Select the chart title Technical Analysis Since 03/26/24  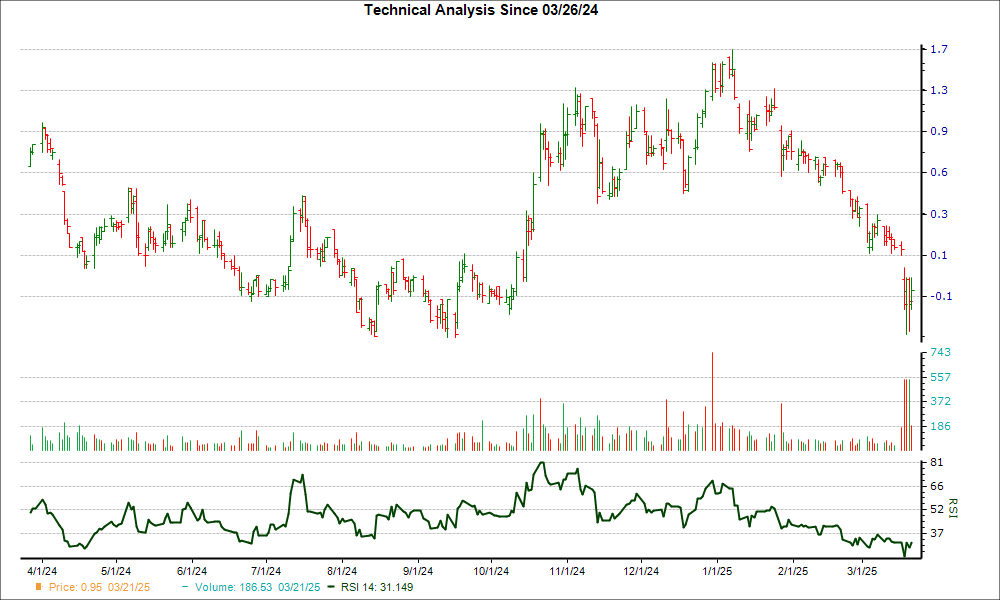[x=484, y=10]
